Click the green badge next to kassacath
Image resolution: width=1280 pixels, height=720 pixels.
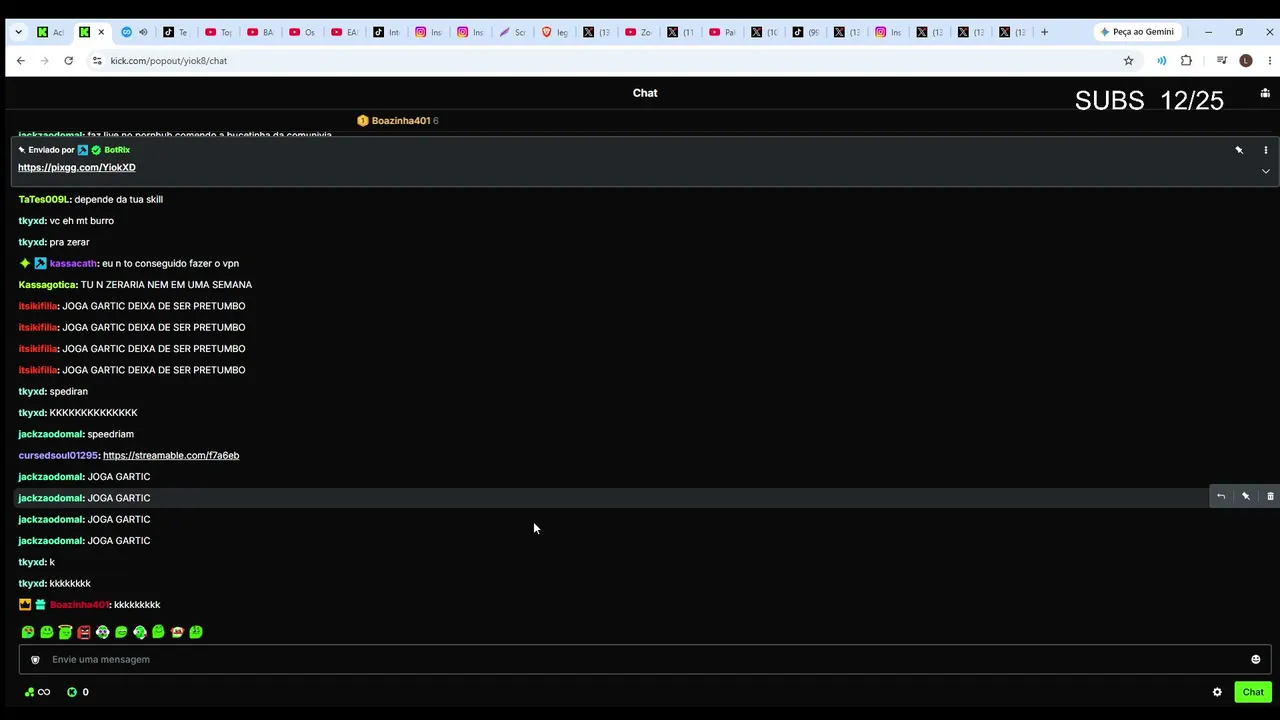(25, 263)
